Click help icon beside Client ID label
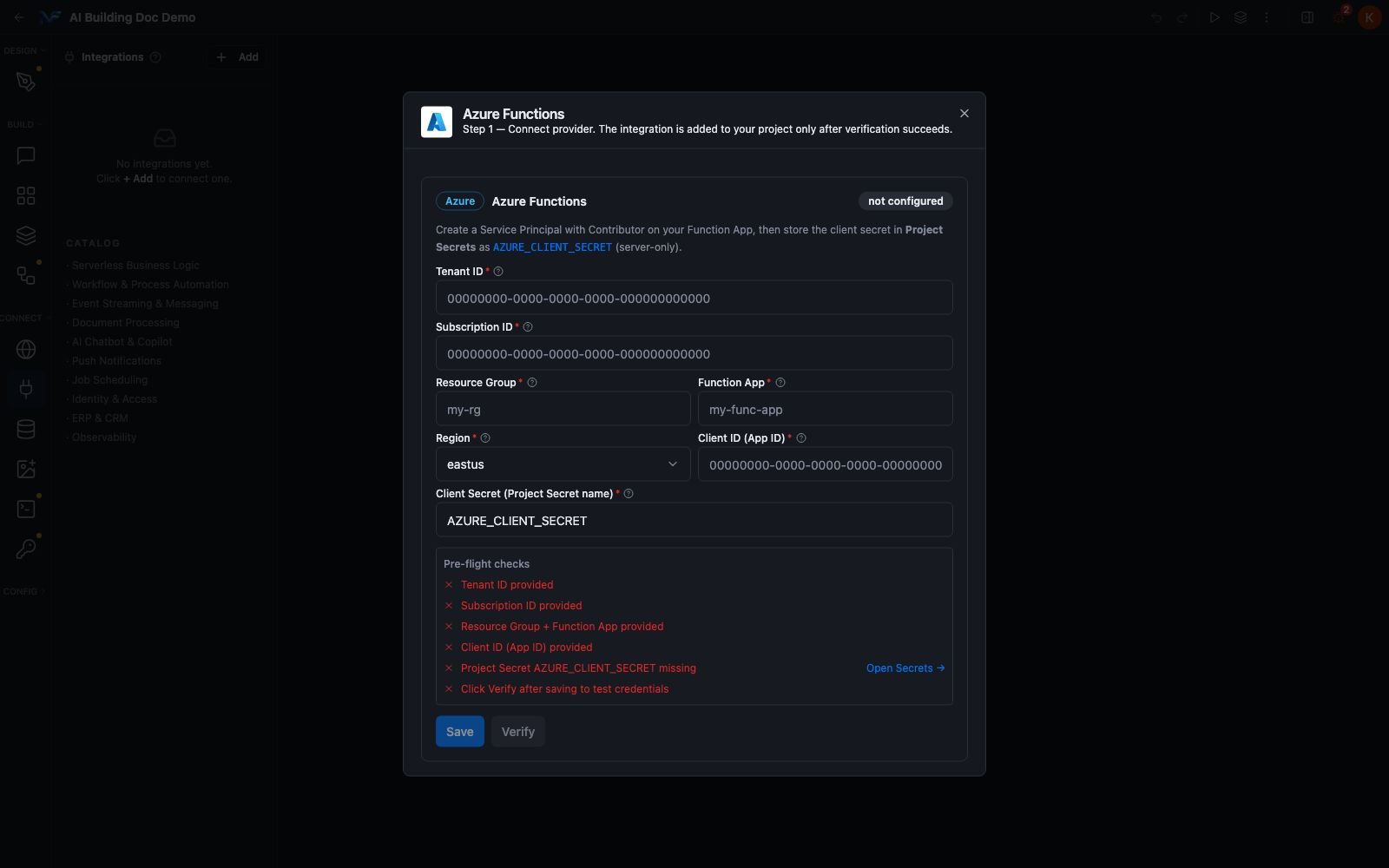 click(801, 438)
